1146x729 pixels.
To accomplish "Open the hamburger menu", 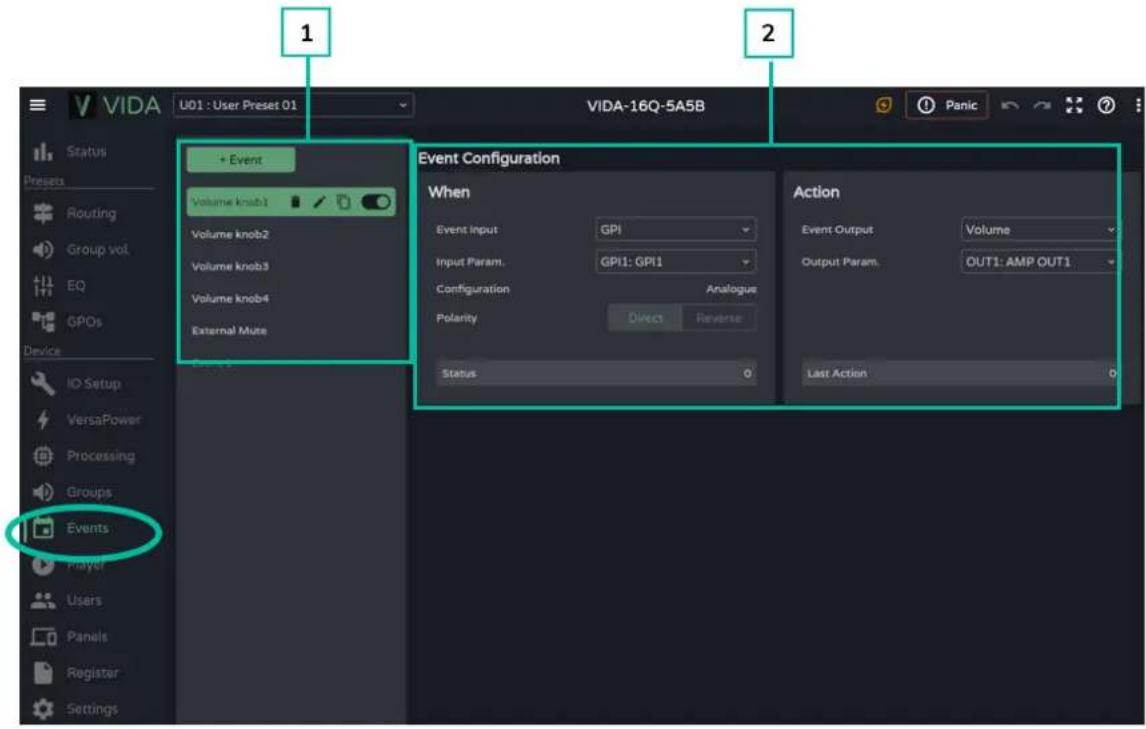I will (37, 105).
